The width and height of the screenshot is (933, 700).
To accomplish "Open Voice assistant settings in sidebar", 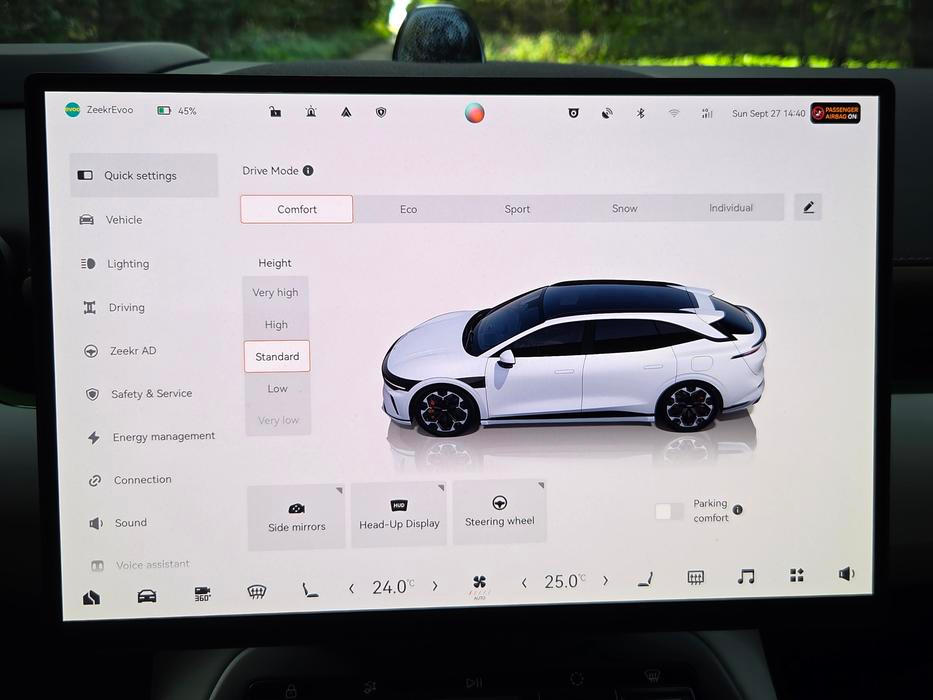I will 154,564.
